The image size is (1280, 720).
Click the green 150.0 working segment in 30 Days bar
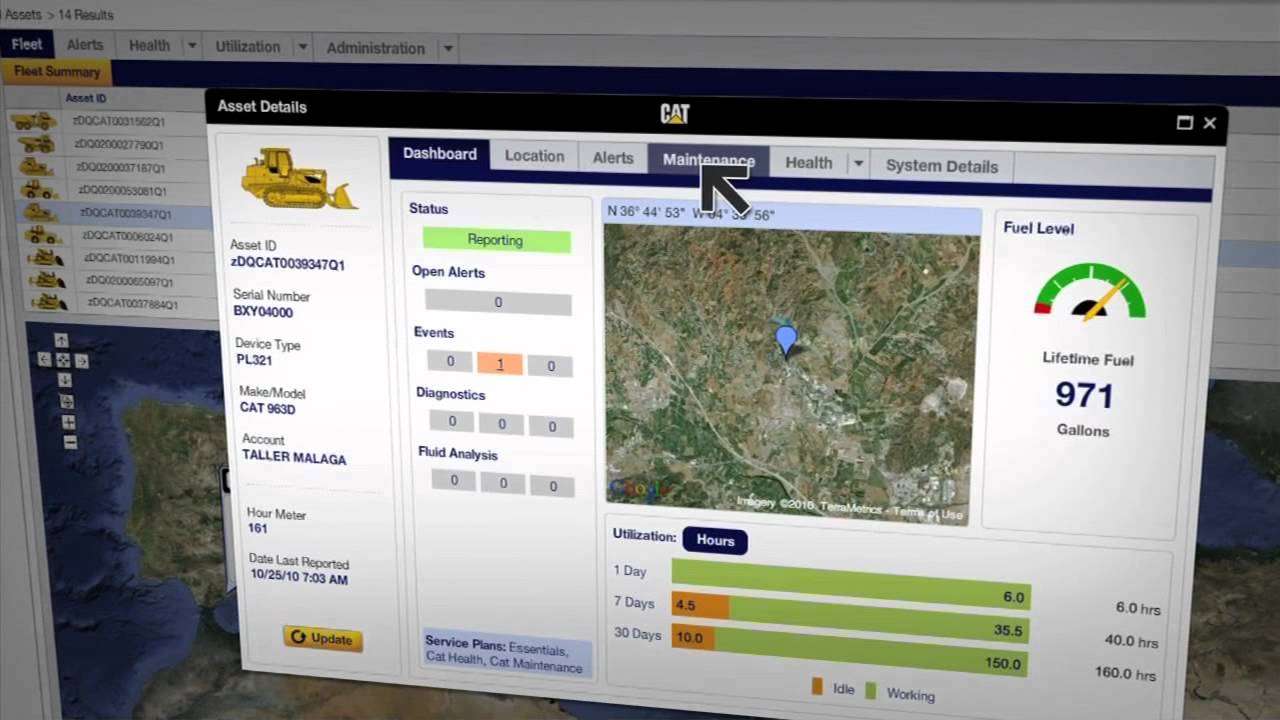[x=869, y=650]
